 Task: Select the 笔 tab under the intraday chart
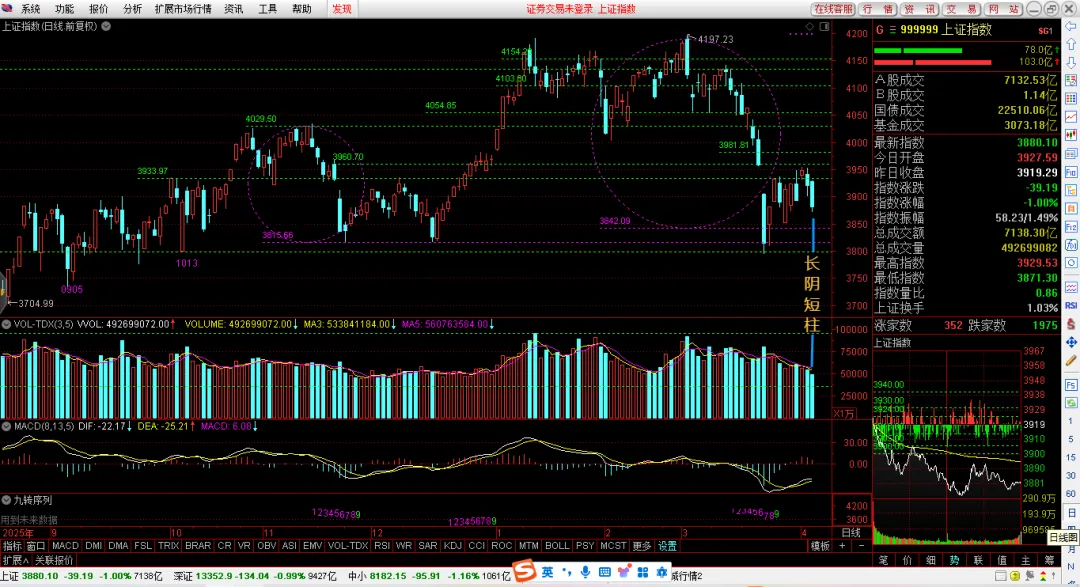[x=883, y=560]
